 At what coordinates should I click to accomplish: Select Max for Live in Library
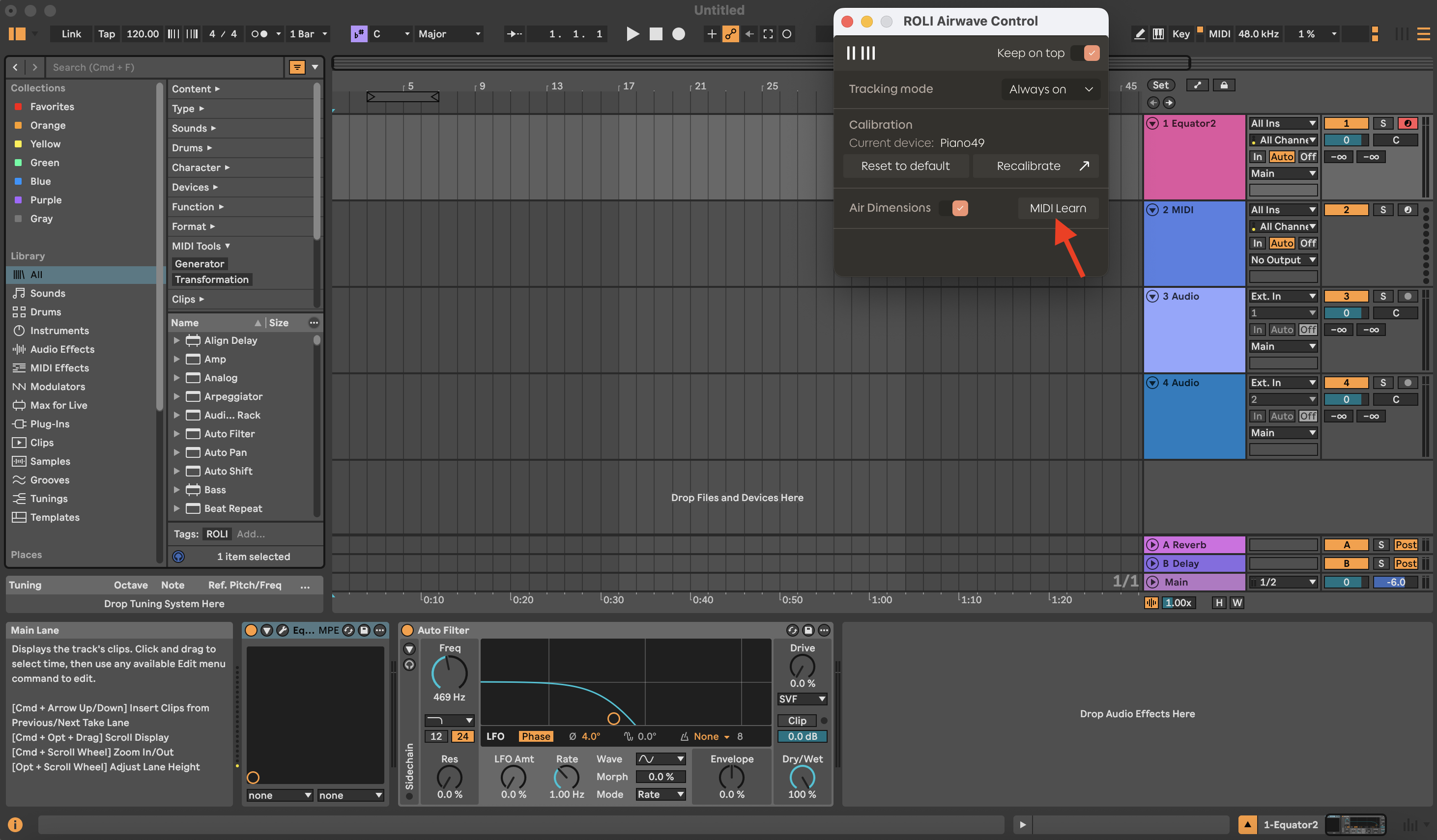pos(58,405)
